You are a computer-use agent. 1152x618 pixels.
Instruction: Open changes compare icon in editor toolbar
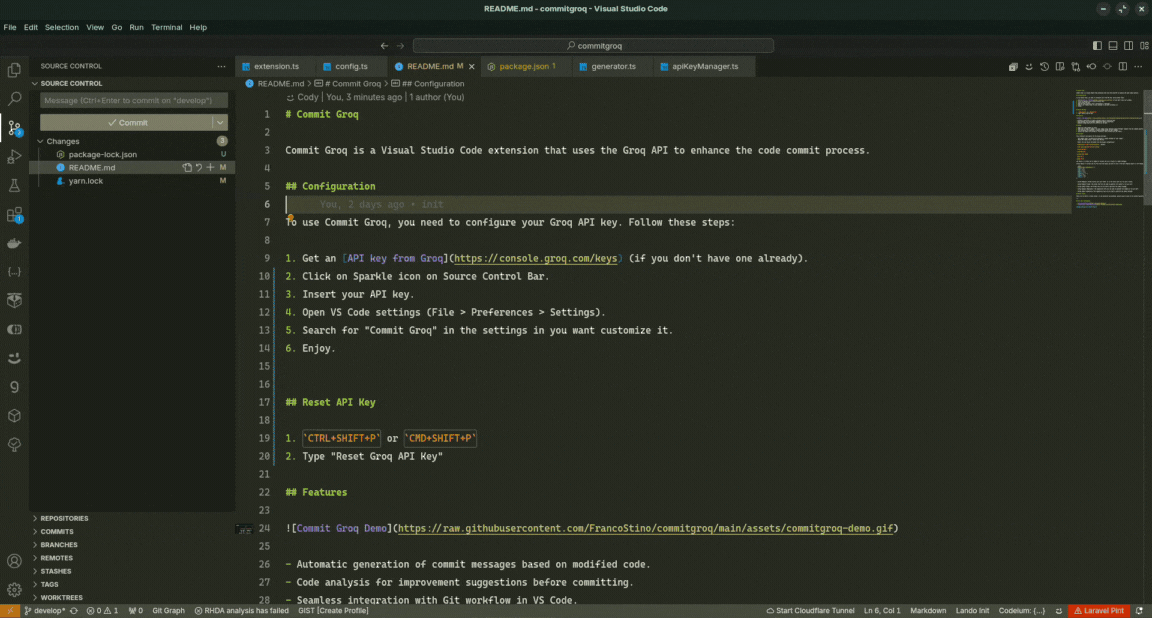[1076, 66]
